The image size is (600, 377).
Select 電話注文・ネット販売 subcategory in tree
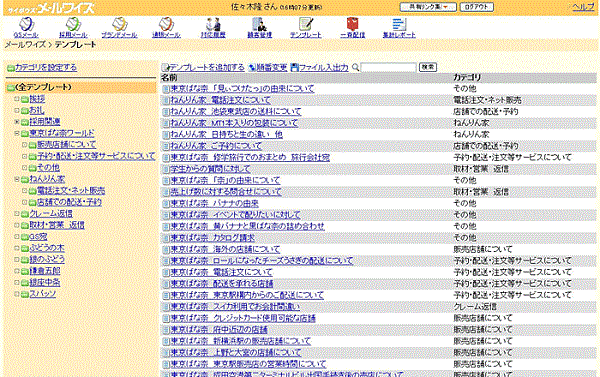tap(71, 191)
